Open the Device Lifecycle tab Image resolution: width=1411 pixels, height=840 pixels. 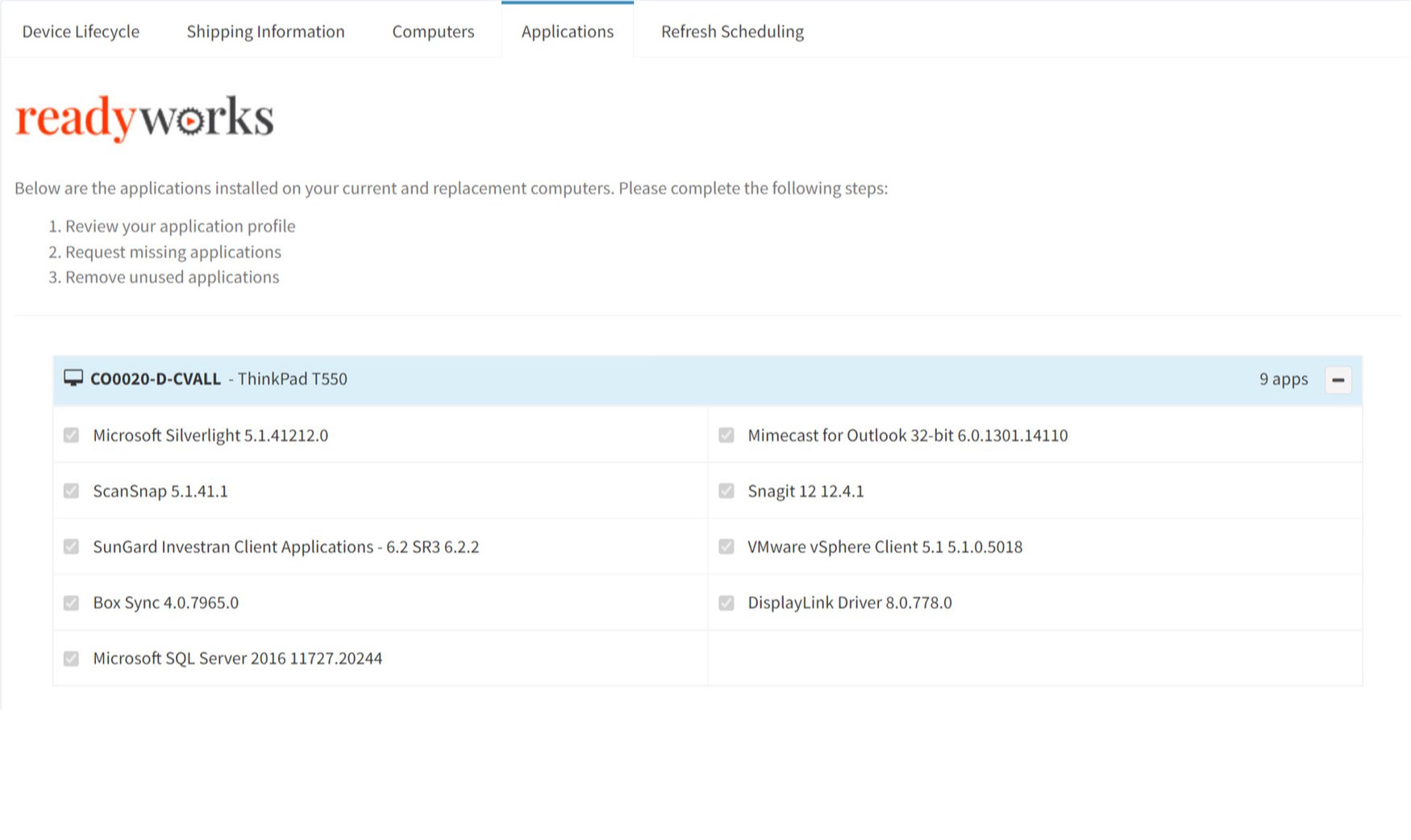tap(81, 31)
